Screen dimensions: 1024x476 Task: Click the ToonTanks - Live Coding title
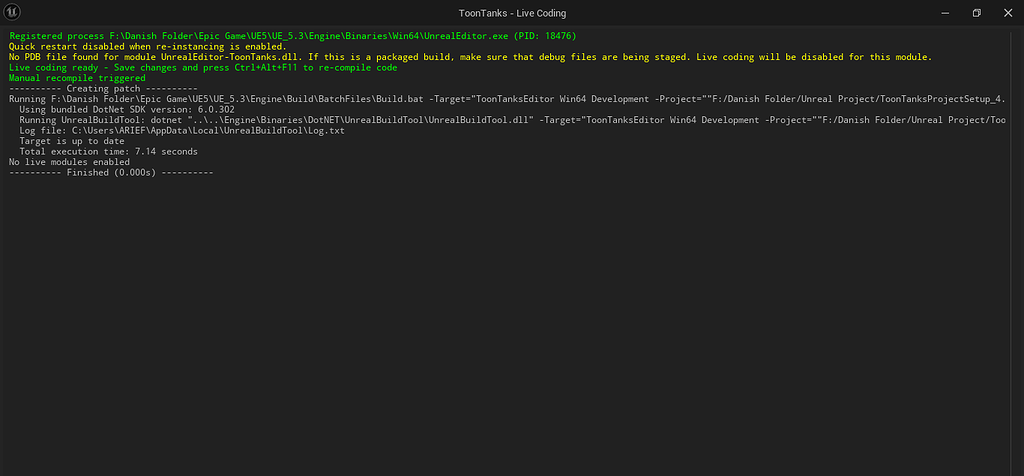511,12
